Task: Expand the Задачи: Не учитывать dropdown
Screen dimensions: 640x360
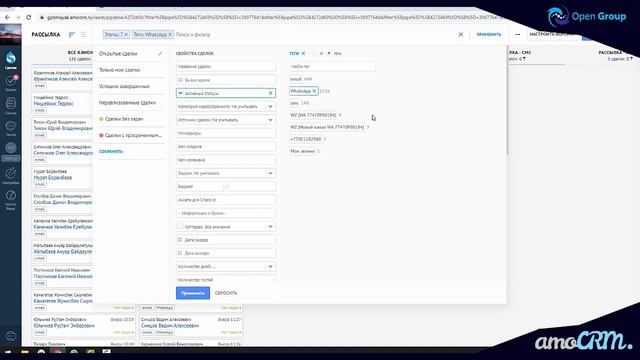Action: (226, 173)
